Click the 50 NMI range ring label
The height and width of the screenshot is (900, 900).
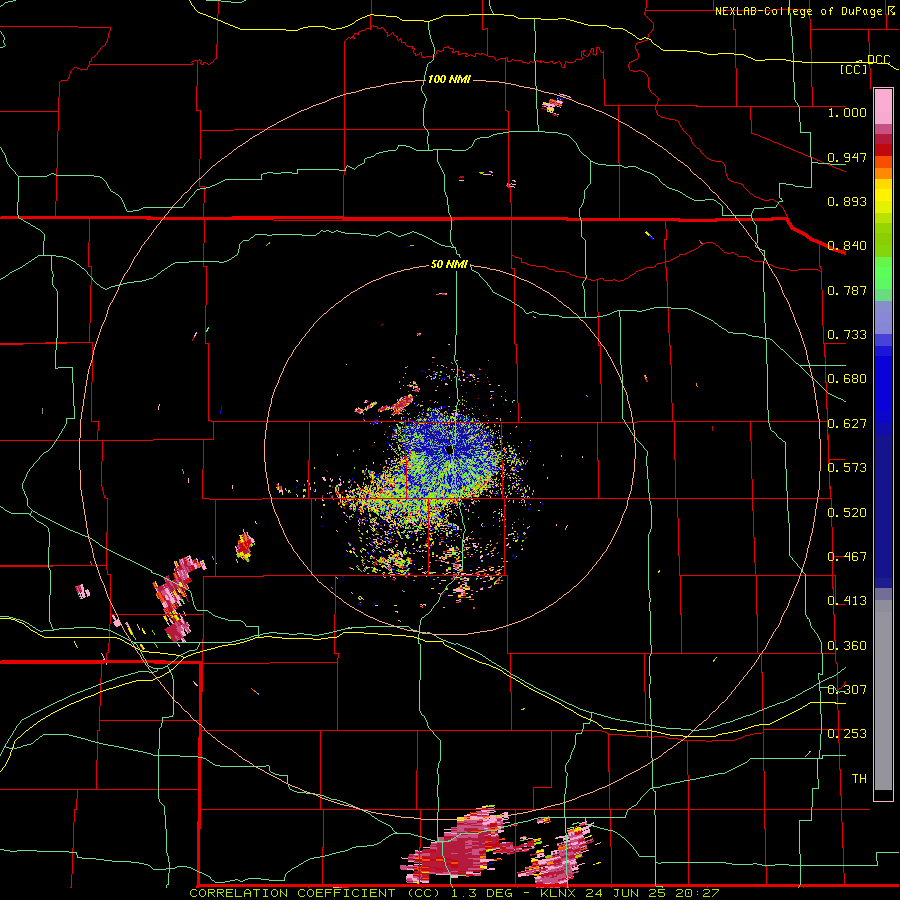pyautogui.click(x=449, y=265)
